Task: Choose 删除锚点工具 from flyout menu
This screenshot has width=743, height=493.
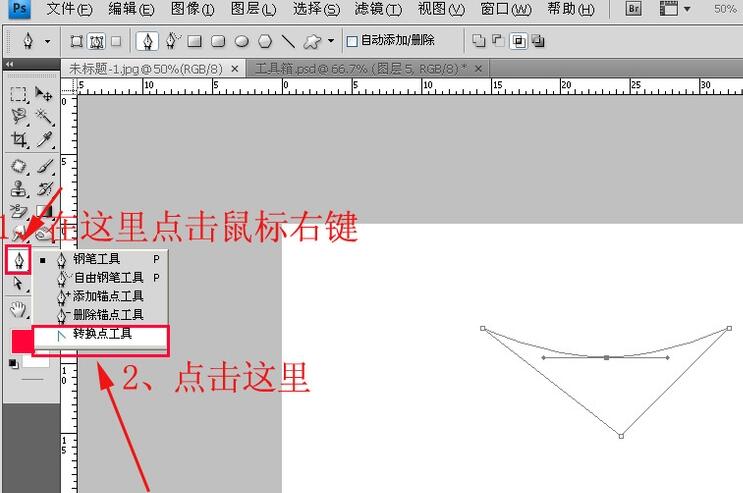Action: [x=100, y=315]
